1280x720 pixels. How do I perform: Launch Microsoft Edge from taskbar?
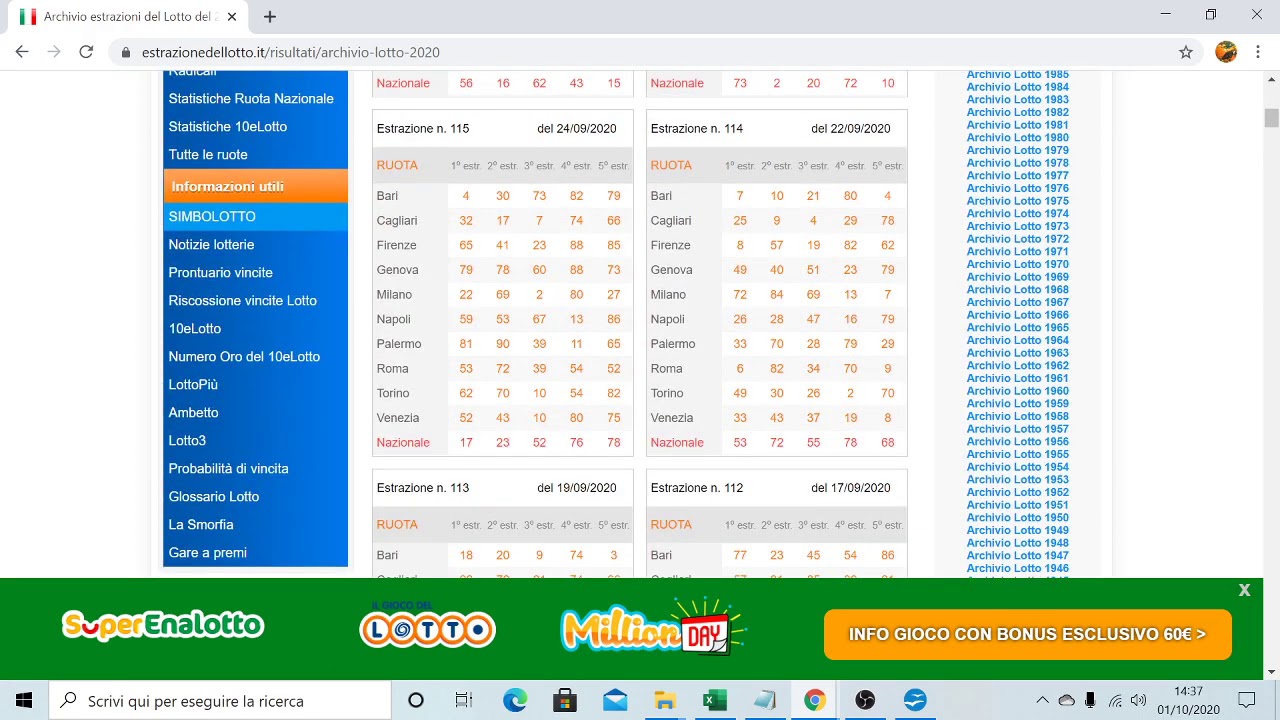coord(515,700)
